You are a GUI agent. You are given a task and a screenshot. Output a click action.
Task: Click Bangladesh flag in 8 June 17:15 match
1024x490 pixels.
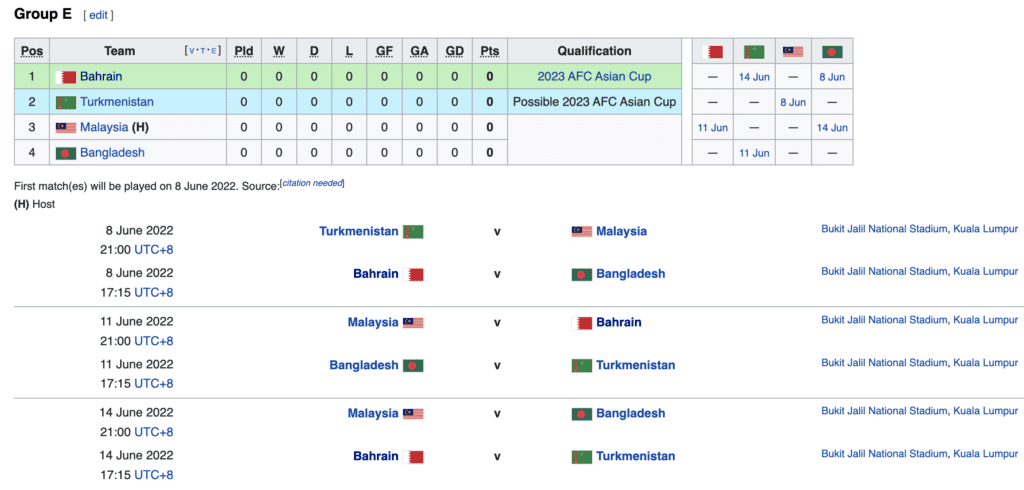pyautogui.click(x=582, y=274)
